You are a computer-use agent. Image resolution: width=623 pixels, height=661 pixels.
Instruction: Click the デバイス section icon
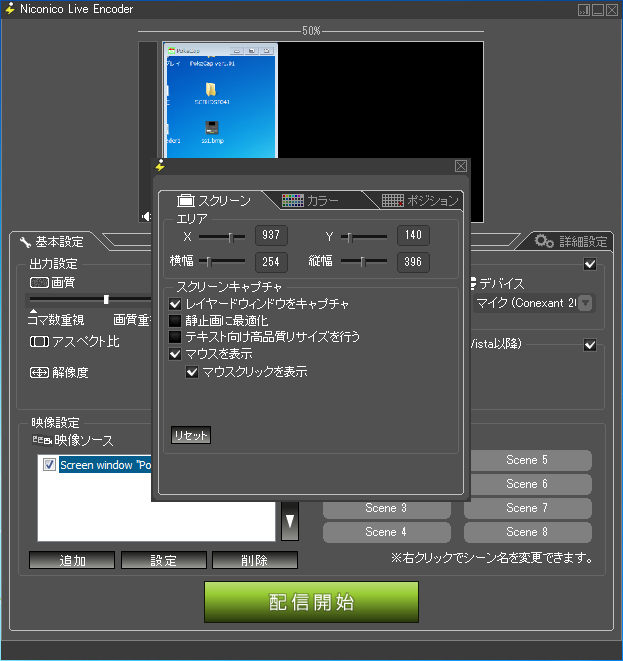[x=473, y=283]
